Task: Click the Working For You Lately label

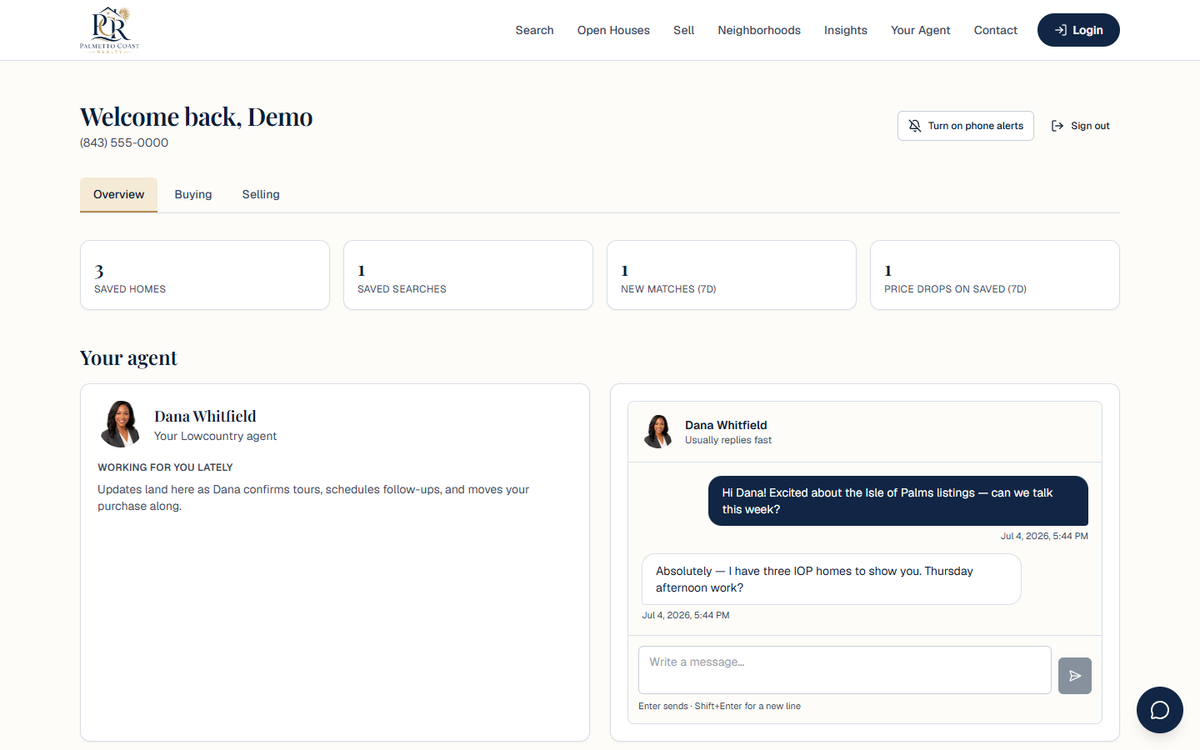Action: (165, 467)
